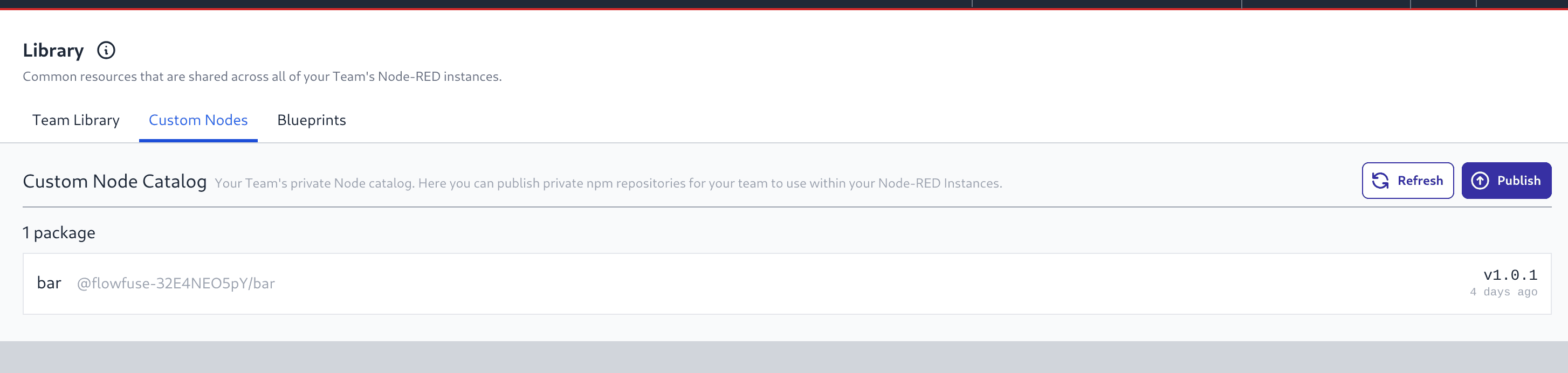Open the bar package entry

(x=49, y=282)
